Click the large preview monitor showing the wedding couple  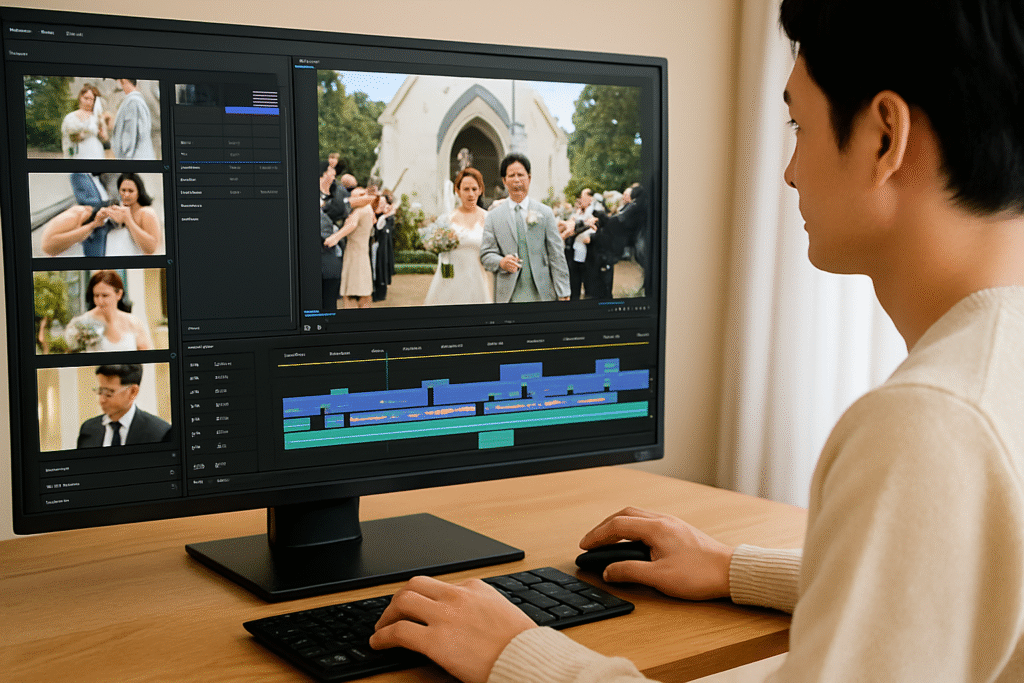pyautogui.click(x=482, y=189)
